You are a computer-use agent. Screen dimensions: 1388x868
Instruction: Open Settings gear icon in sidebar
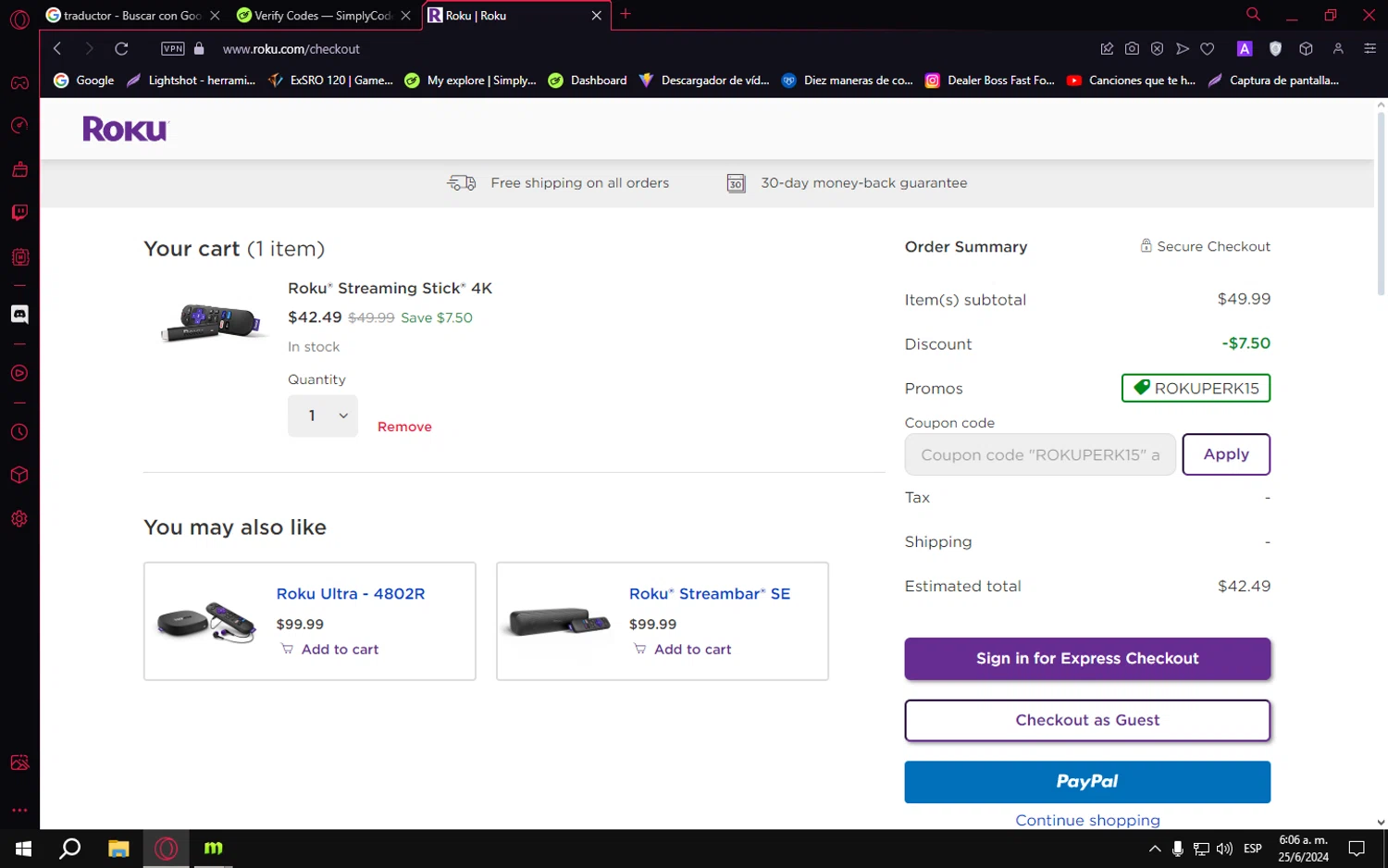pyautogui.click(x=19, y=519)
